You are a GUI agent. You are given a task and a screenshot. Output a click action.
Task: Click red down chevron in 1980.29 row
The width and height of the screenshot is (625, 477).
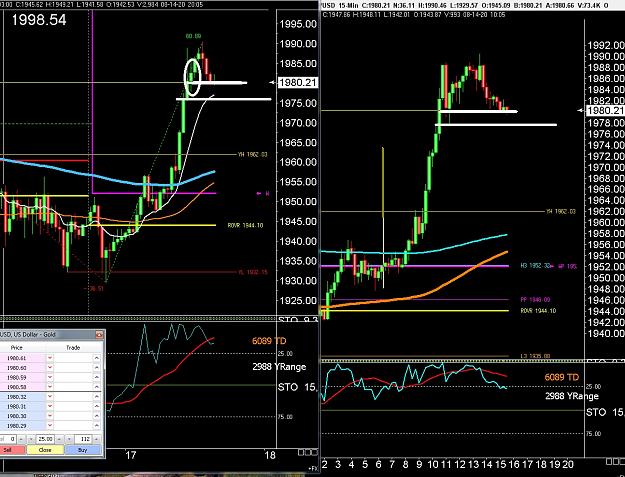click(50, 425)
